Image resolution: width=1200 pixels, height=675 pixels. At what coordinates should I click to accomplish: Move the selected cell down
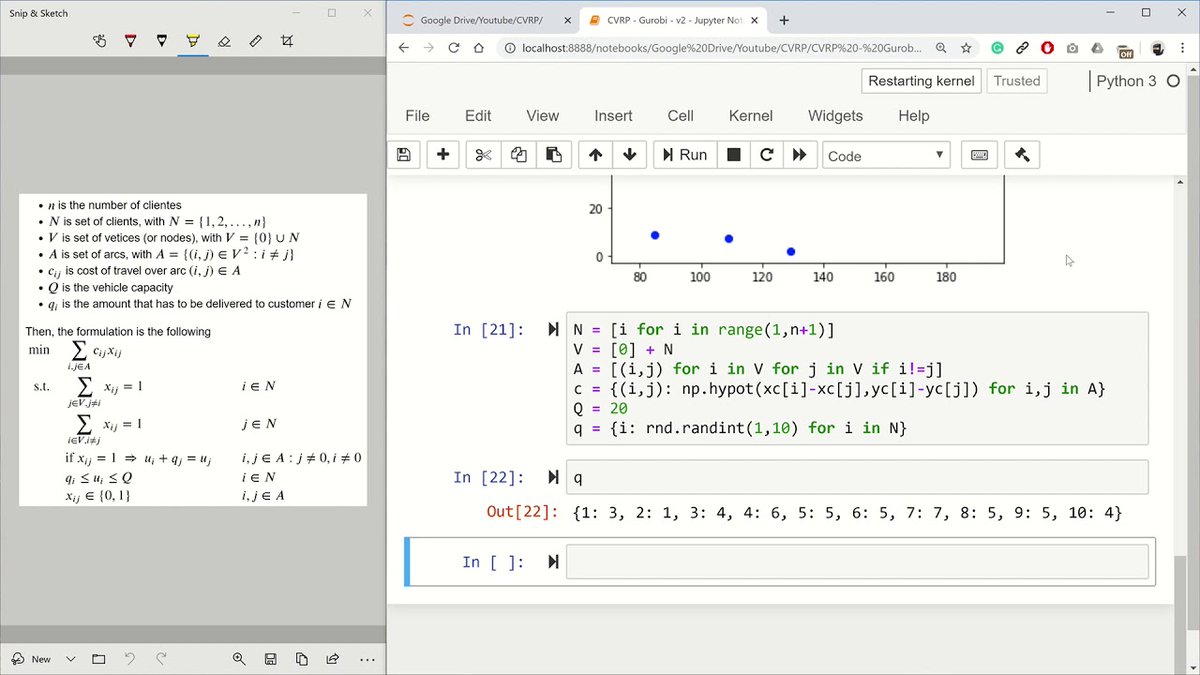pyautogui.click(x=629, y=155)
